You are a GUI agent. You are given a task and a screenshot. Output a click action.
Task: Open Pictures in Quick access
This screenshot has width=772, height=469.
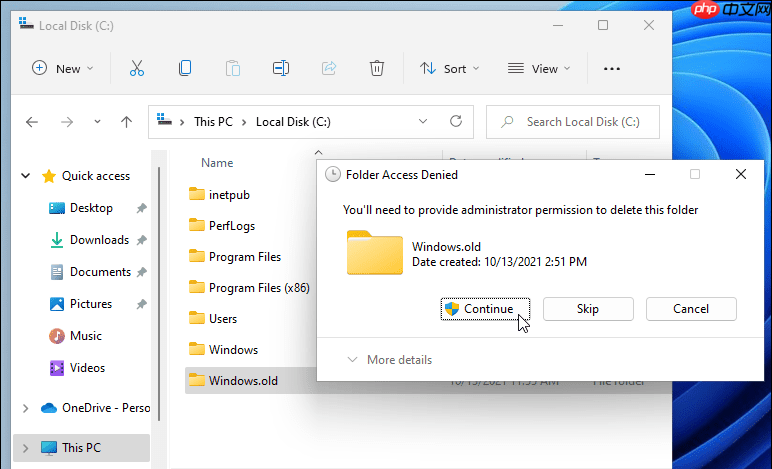[91, 304]
